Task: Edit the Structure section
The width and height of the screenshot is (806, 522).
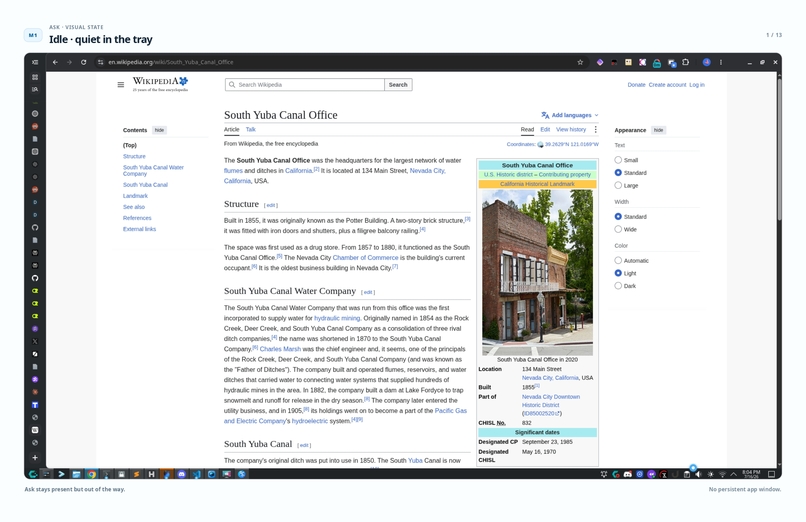Action: (271, 205)
